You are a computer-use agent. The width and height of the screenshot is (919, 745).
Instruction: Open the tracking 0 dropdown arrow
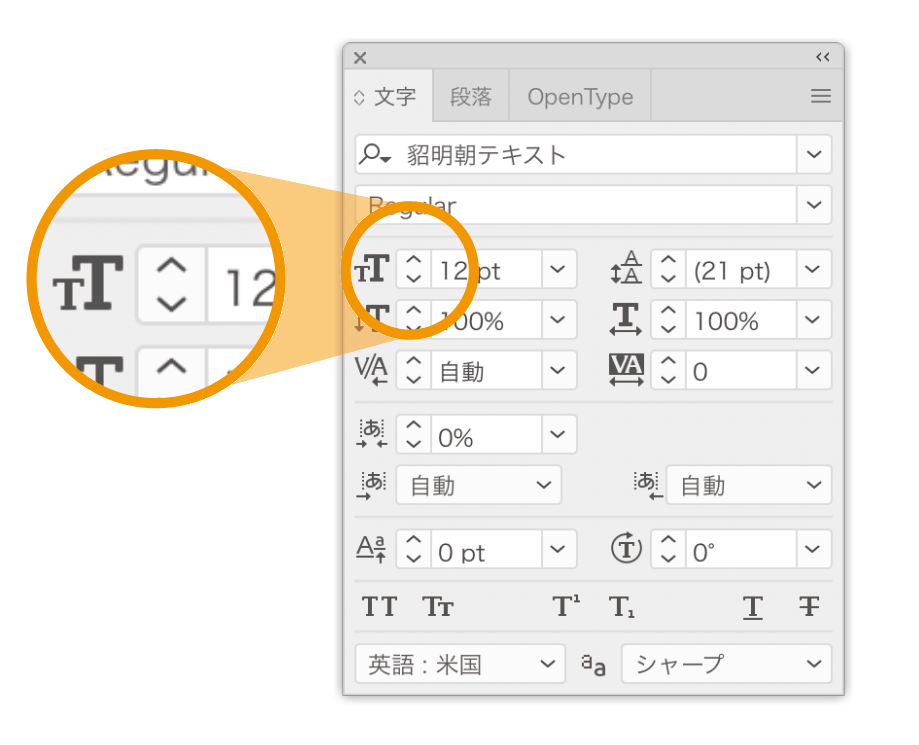coord(813,370)
